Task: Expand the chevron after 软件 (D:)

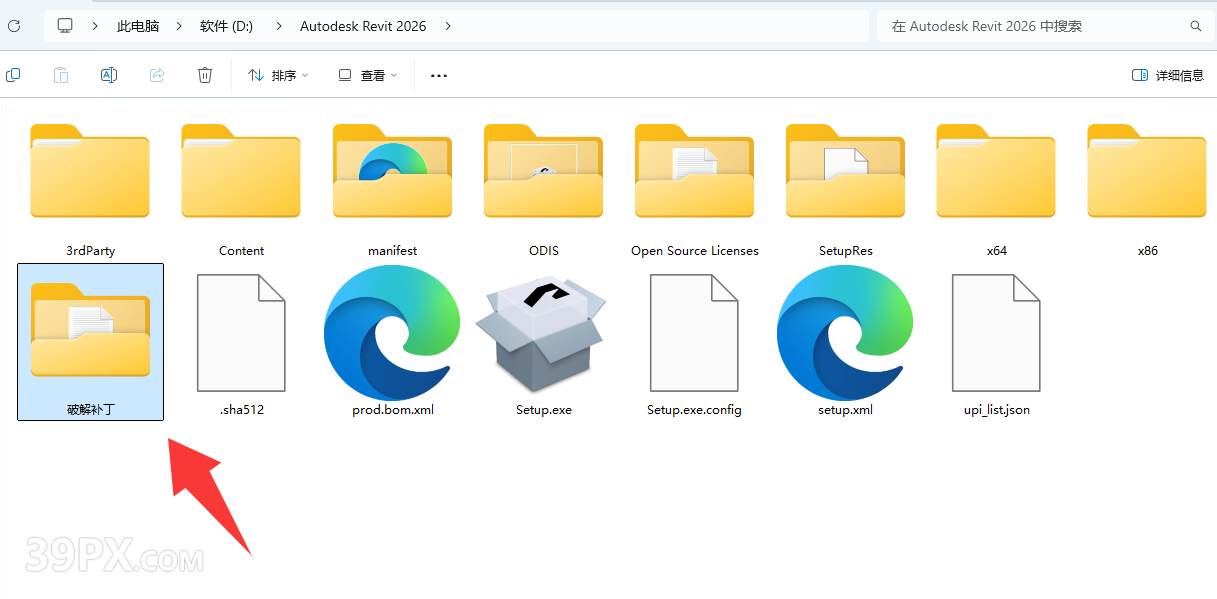Action: point(278,26)
